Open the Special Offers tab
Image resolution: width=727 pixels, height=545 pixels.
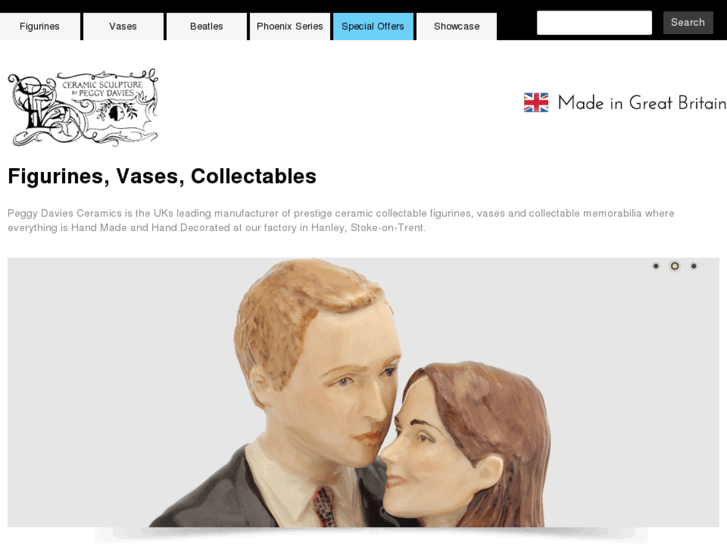click(373, 26)
